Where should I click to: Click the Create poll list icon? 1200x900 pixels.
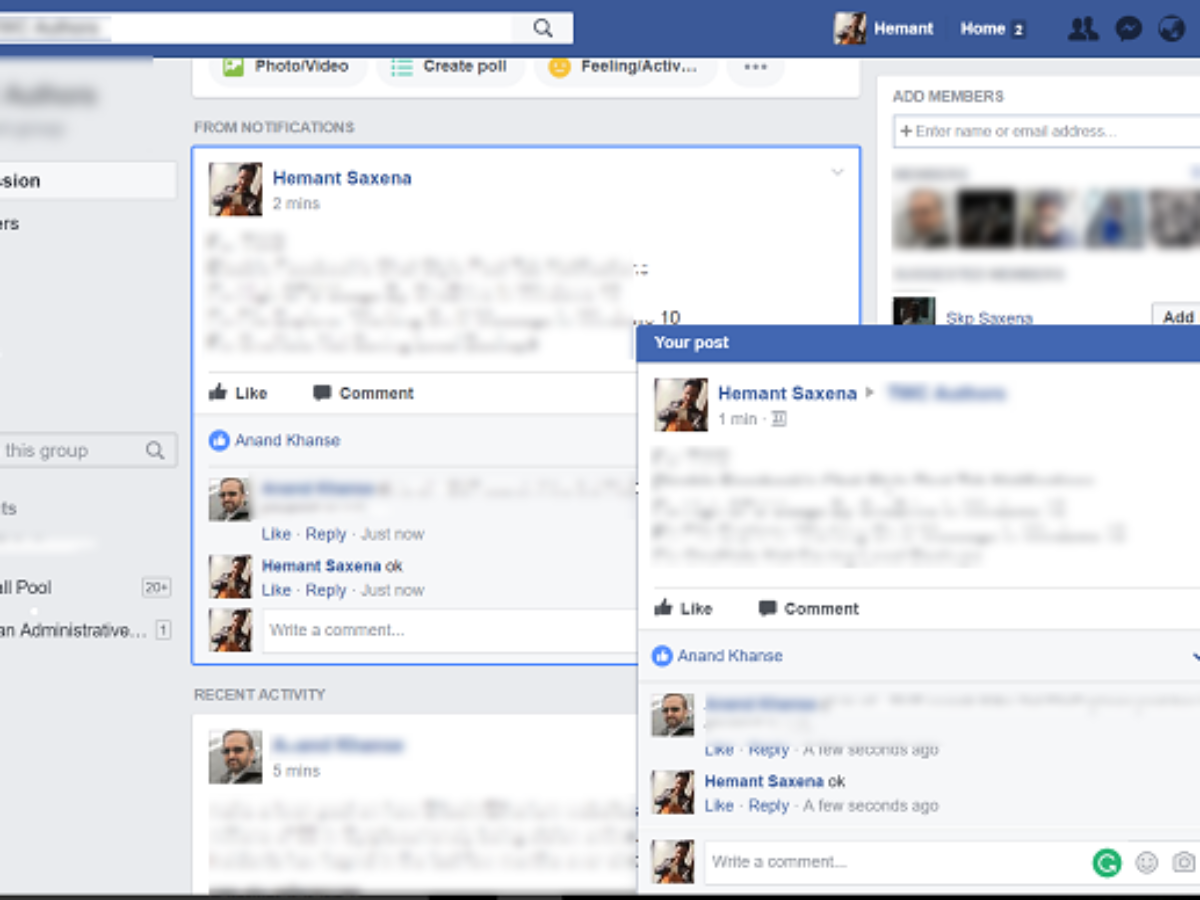point(402,67)
